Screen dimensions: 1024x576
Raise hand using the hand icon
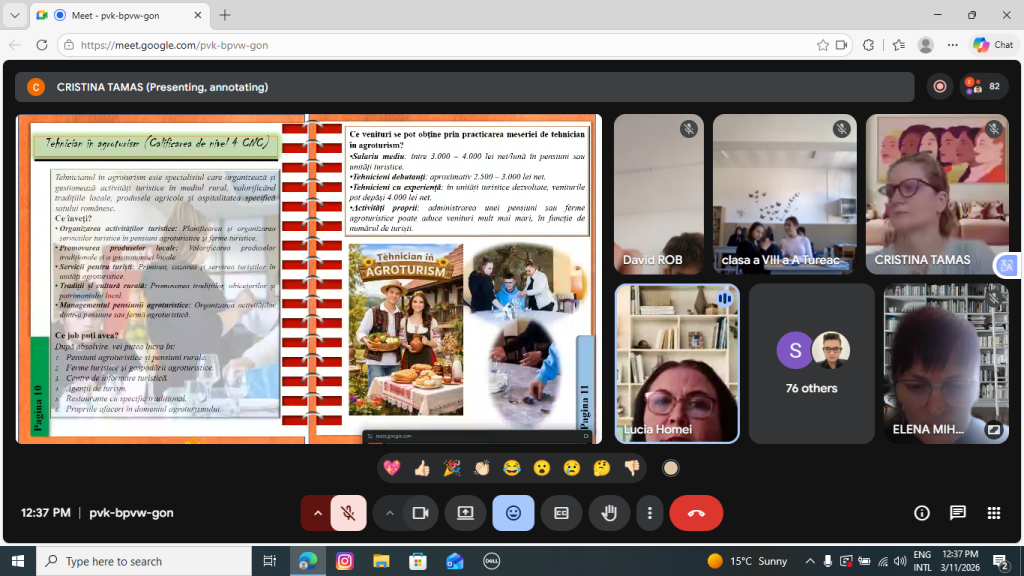pos(609,513)
